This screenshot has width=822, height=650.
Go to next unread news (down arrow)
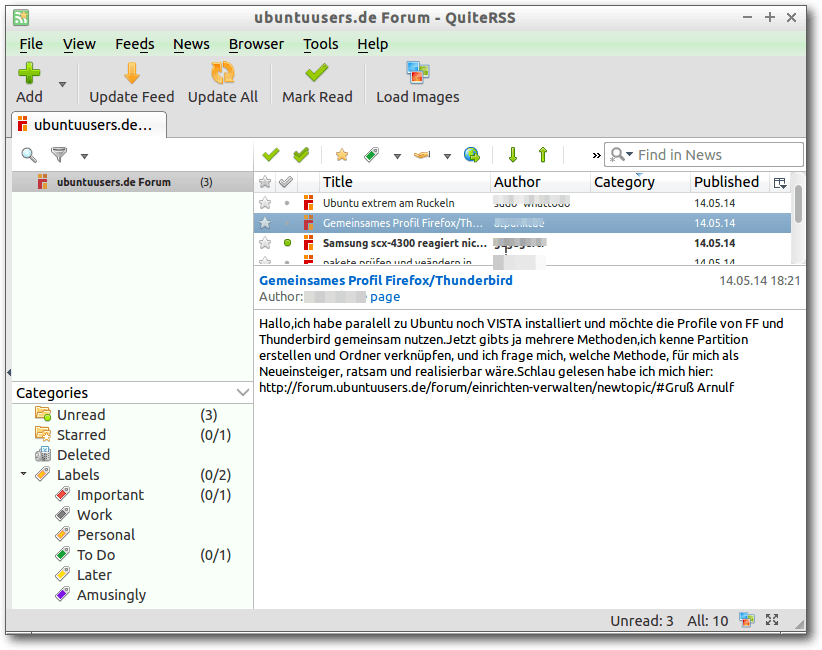513,155
